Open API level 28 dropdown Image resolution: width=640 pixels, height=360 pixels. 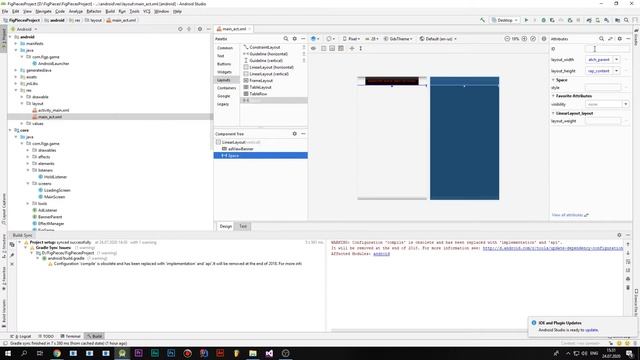tap(372, 39)
